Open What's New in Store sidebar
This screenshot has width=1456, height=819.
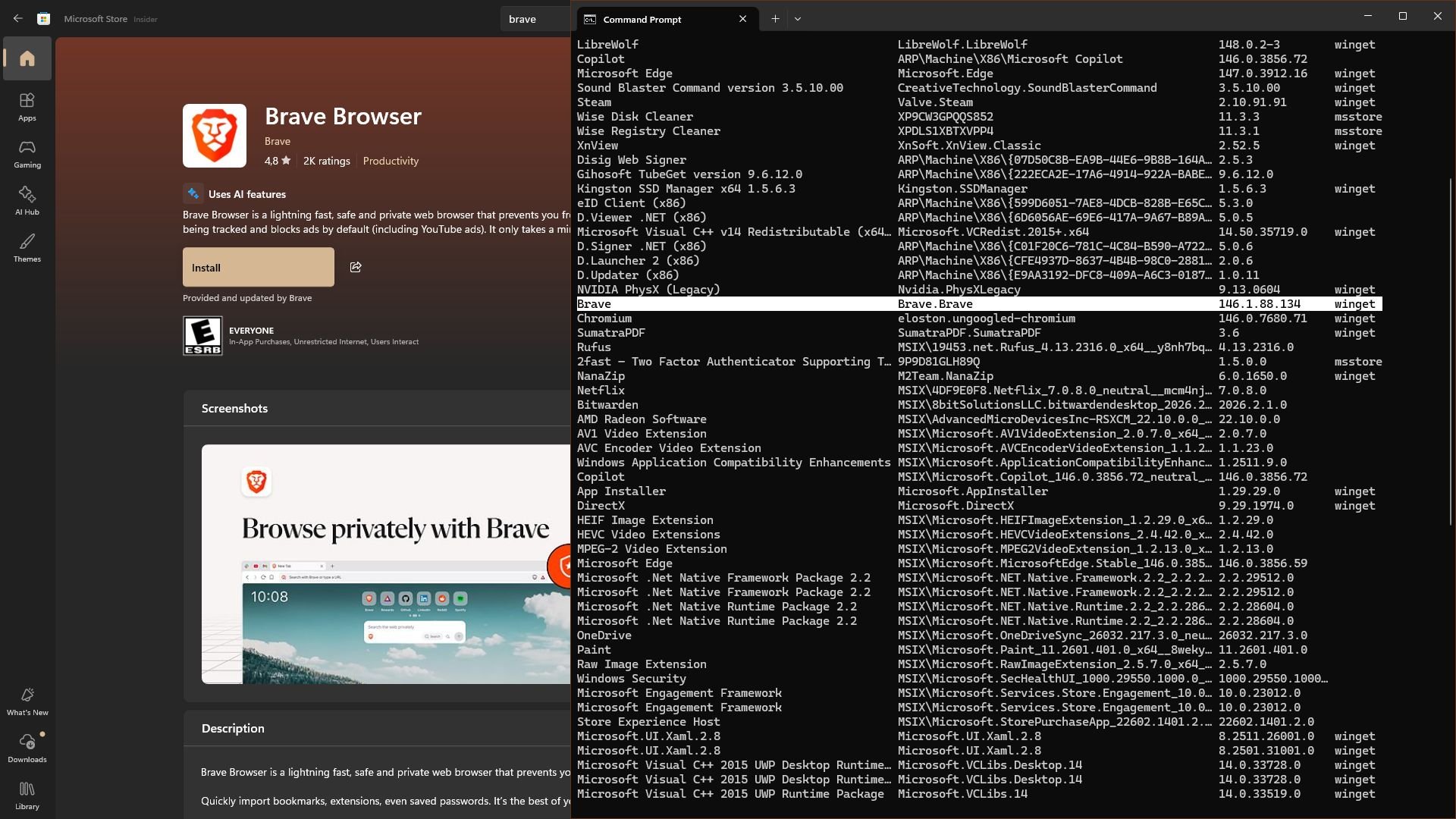coord(27,701)
